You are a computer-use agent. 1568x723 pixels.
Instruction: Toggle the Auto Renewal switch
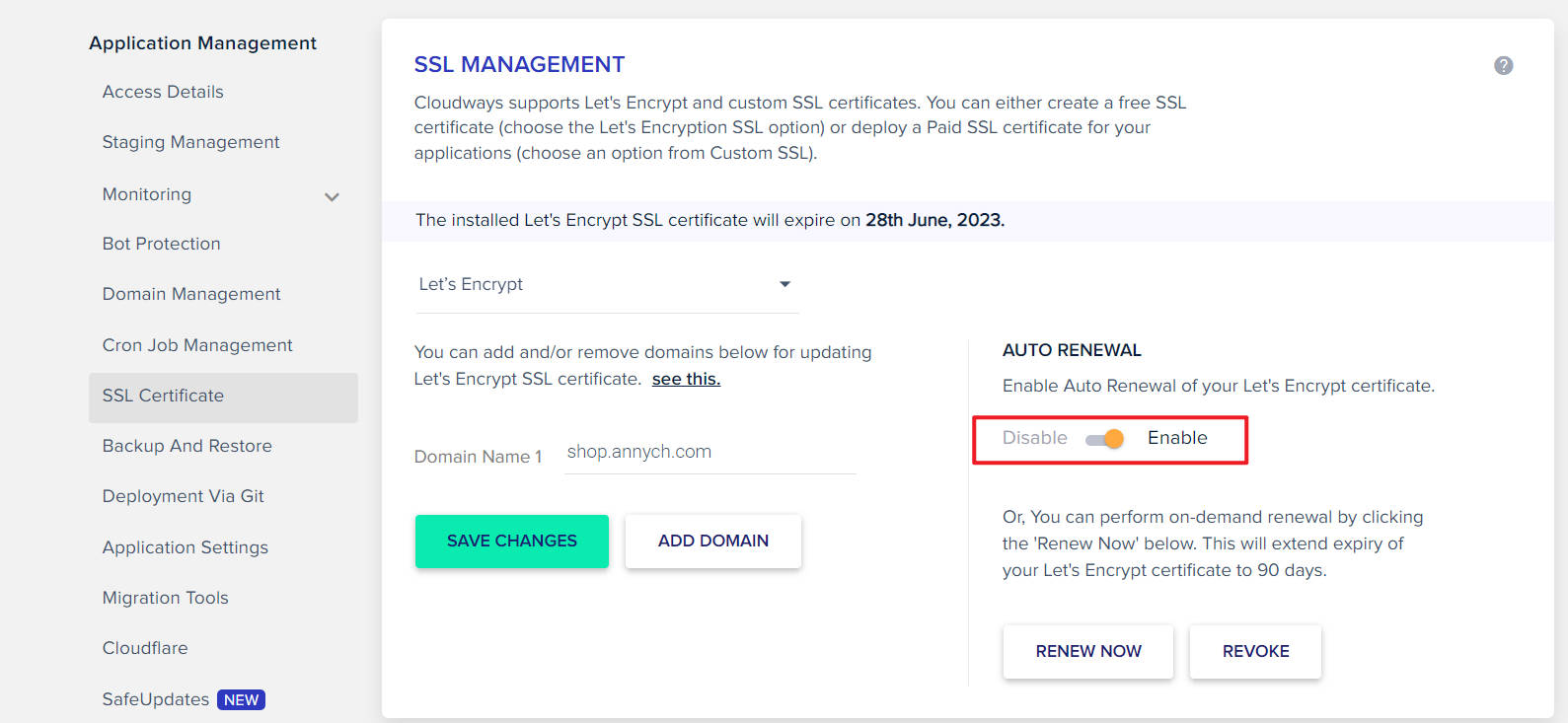1105,439
